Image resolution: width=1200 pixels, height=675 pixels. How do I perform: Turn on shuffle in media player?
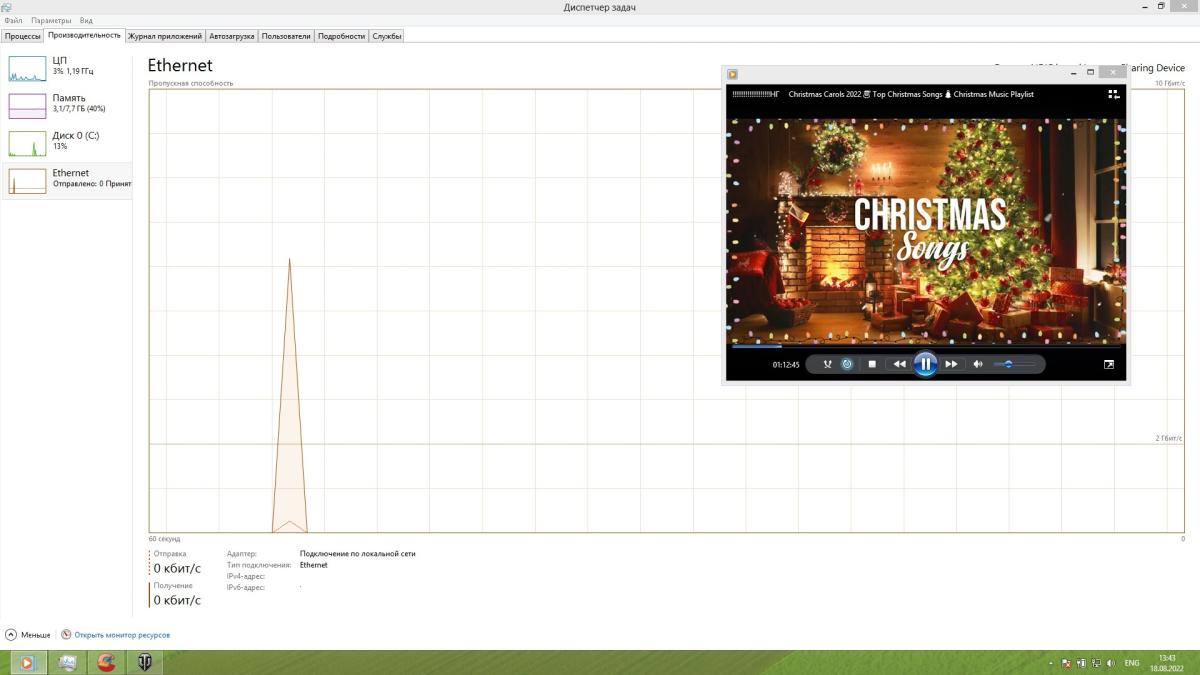[827, 364]
